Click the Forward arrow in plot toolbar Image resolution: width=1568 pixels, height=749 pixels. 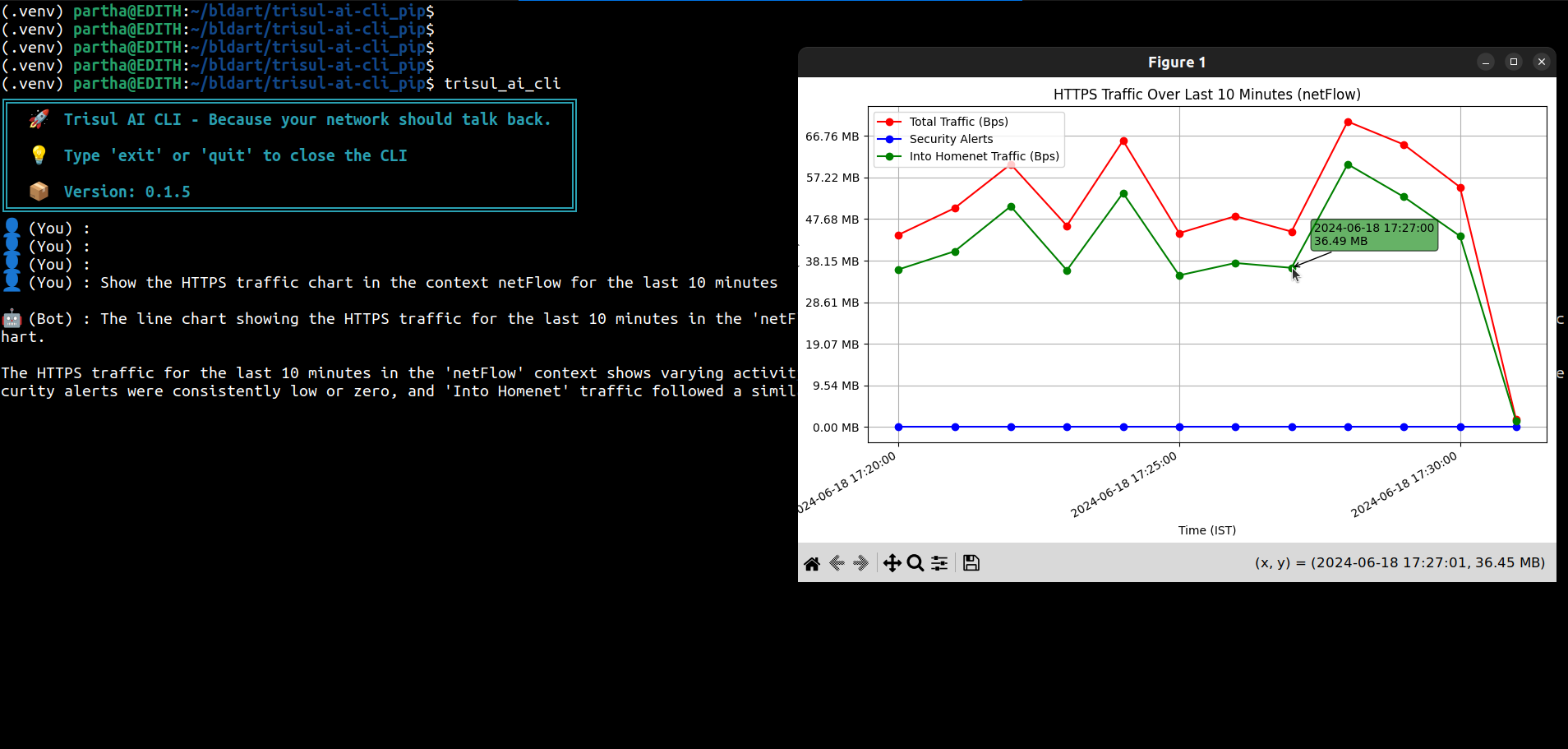860,563
